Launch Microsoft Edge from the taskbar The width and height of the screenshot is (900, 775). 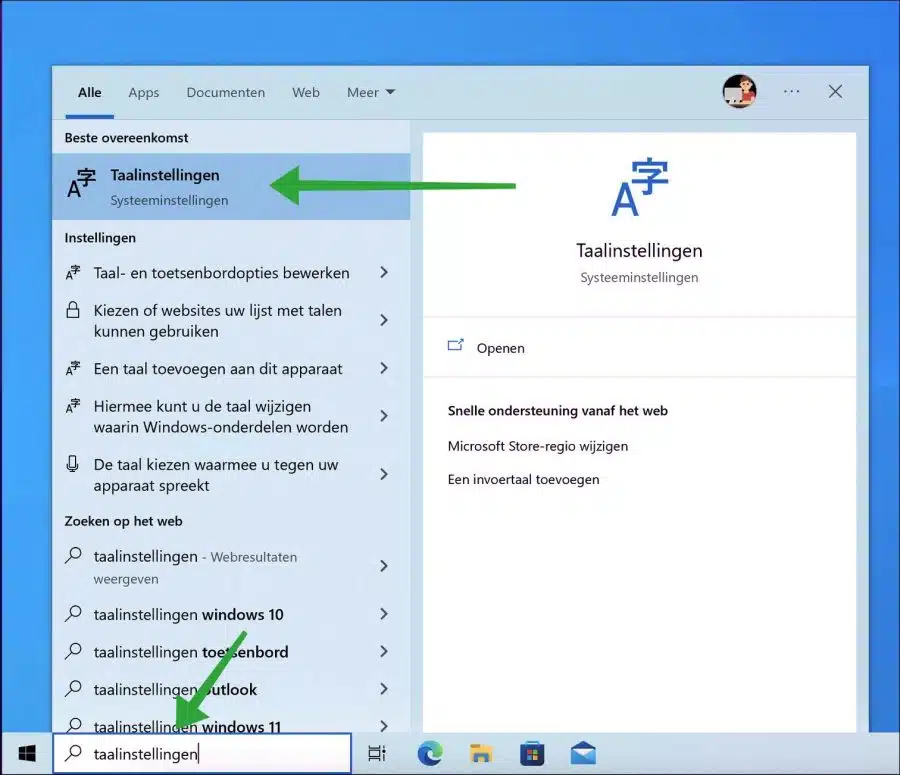[430, 753]
